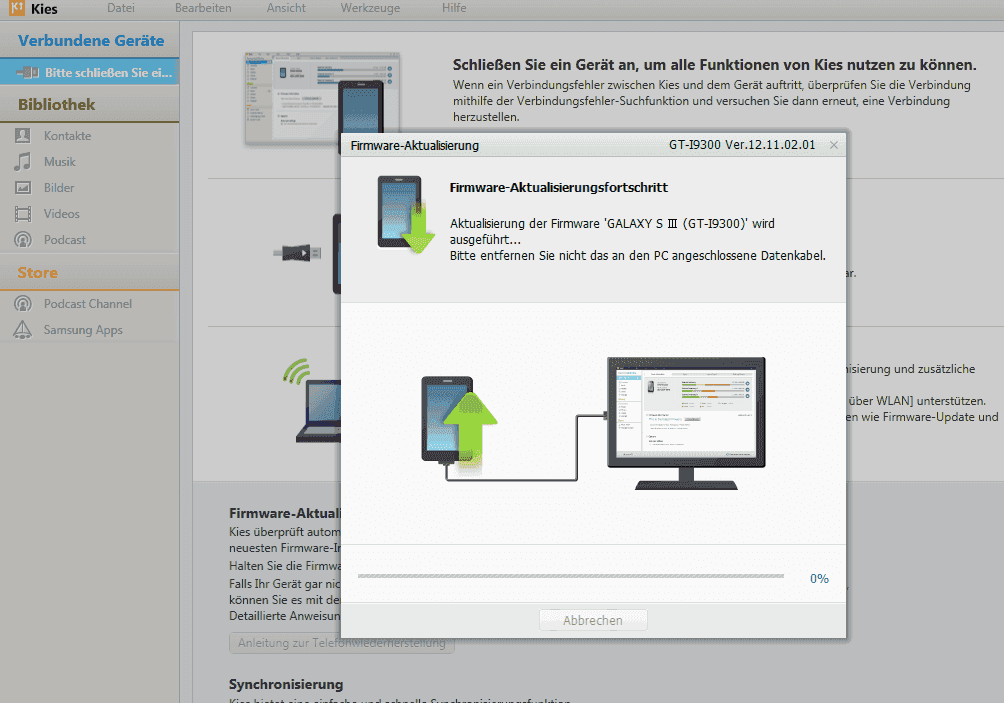The image size is (1004, 703).
Task: Click the Kies logo icon
Action: coord(17,8)
